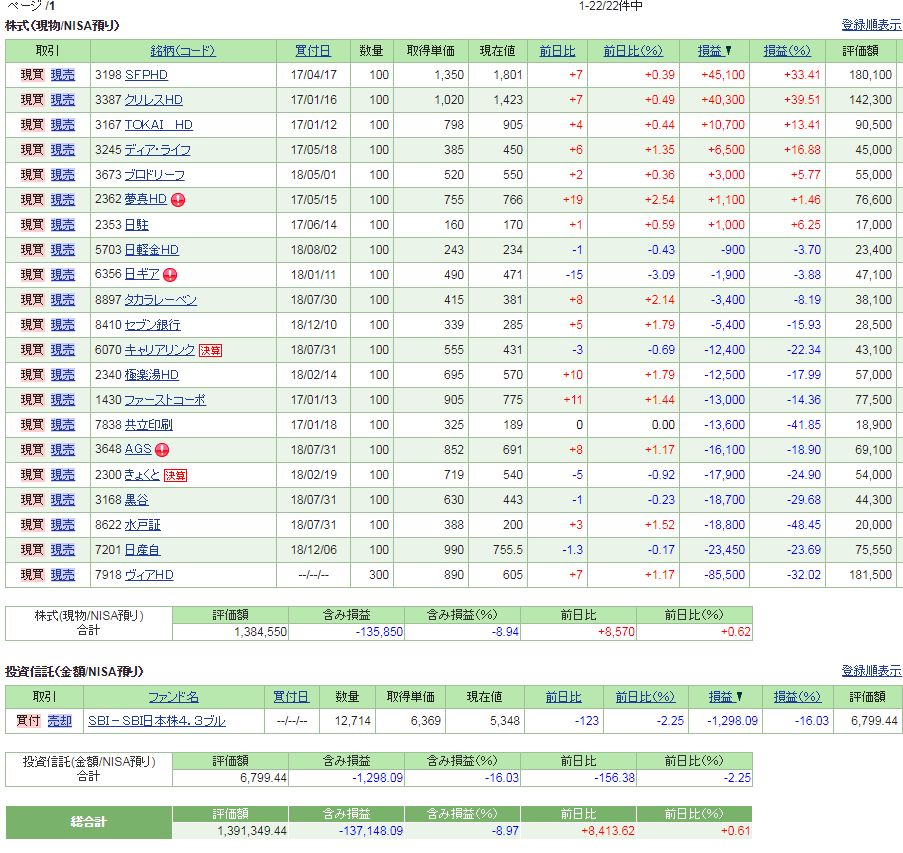Click 現買 for 水戸証 row
Image resolution: width=903 pixels, height=853 pixels.
32,525
